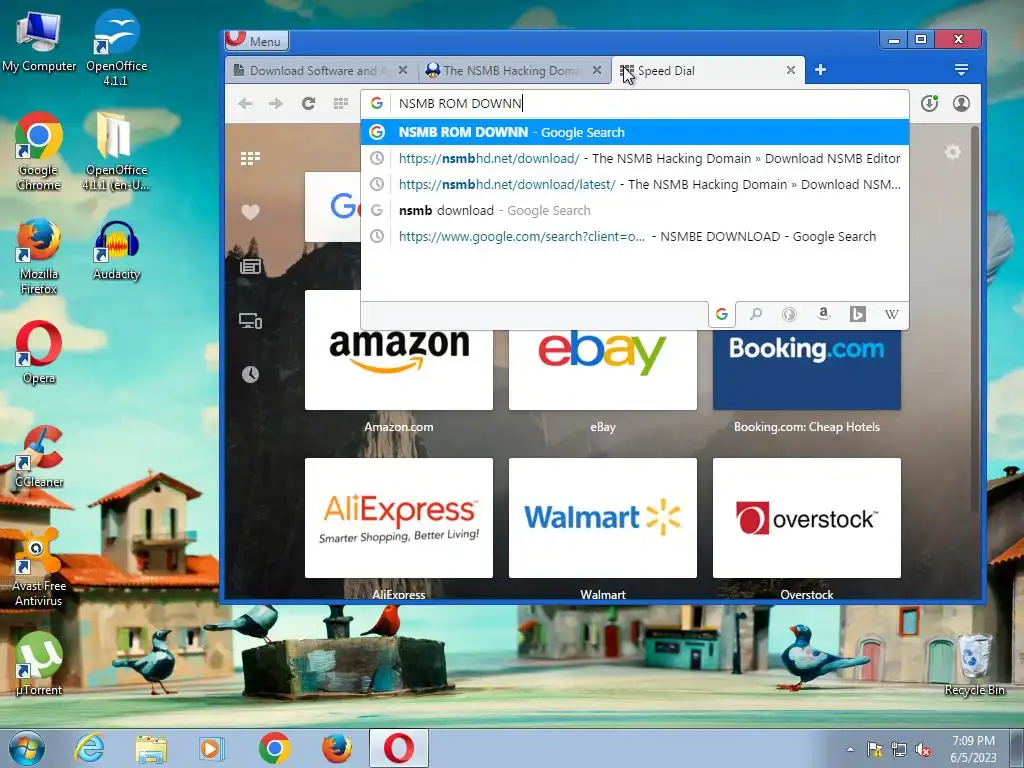Image resolution: width=1024 pixels, height=768 pixels.
Task: Open Speed Dial settings gear
Action: tap(953, 152)
